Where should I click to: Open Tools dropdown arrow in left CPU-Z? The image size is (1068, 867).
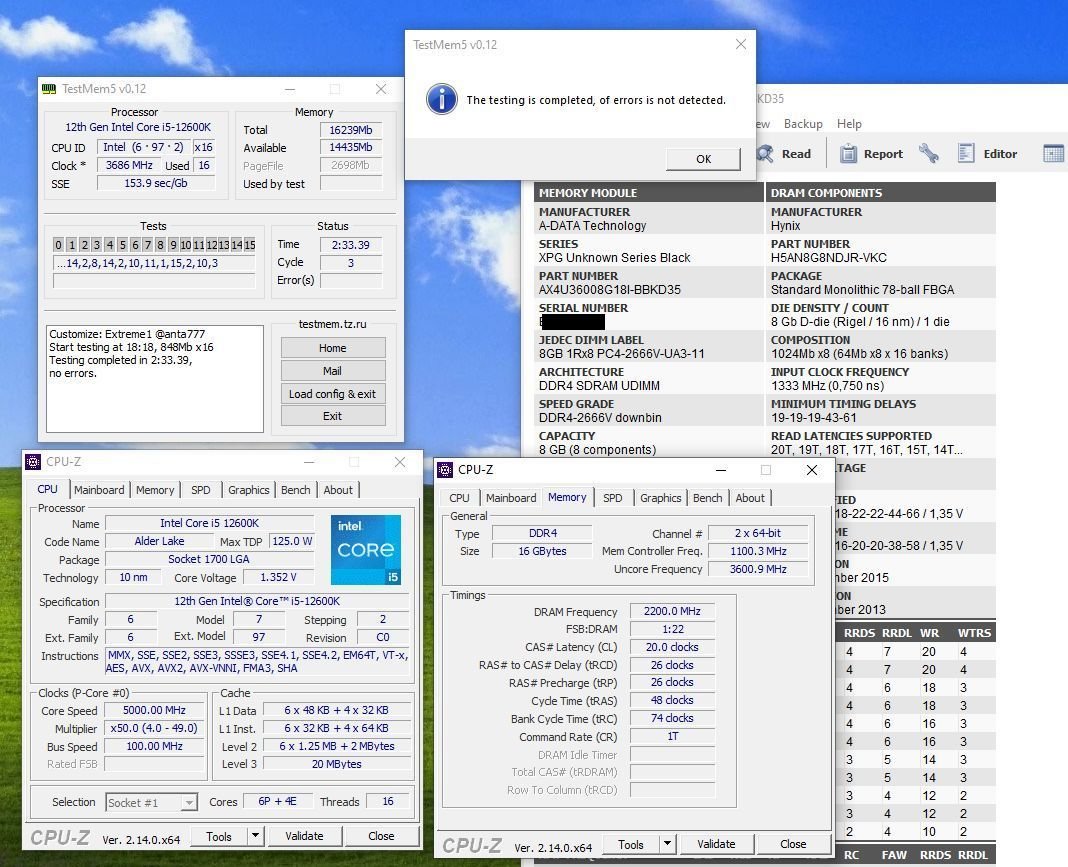(x=255, y=836)
